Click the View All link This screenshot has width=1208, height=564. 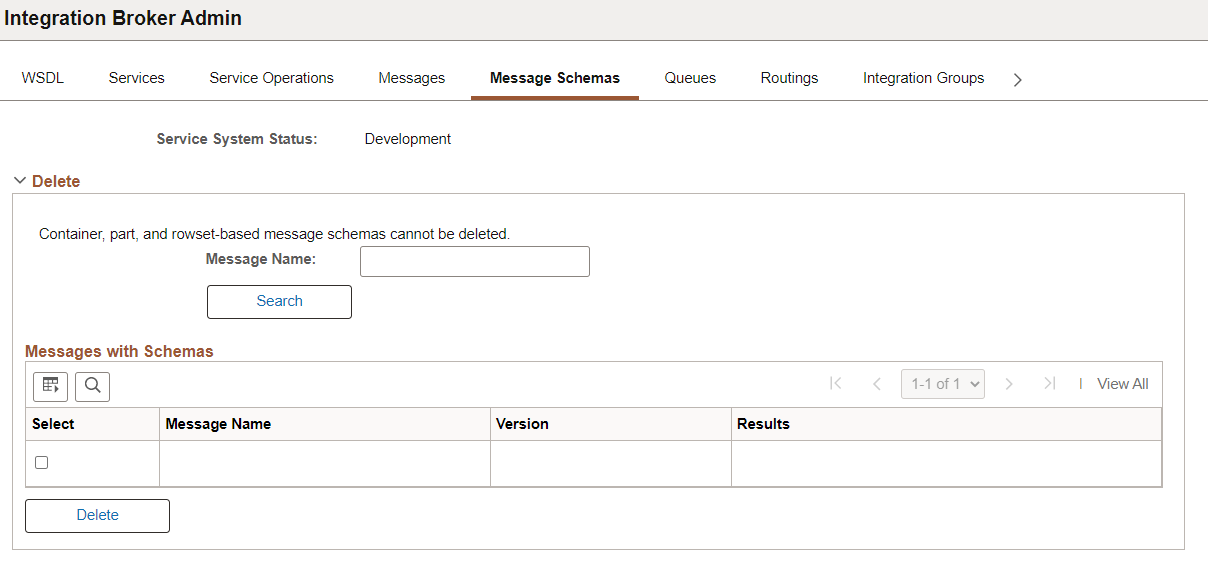point(1122,384)
